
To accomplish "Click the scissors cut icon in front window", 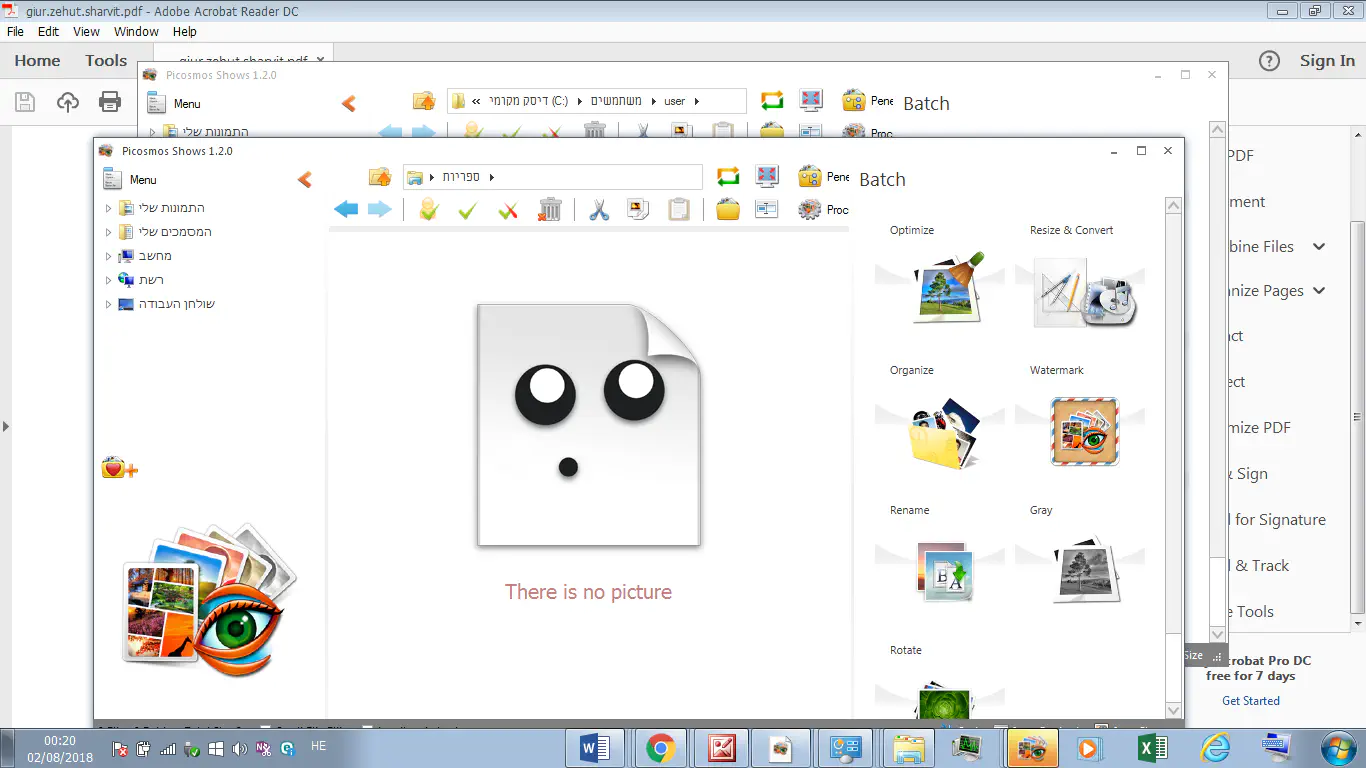I will pos(599,209).
